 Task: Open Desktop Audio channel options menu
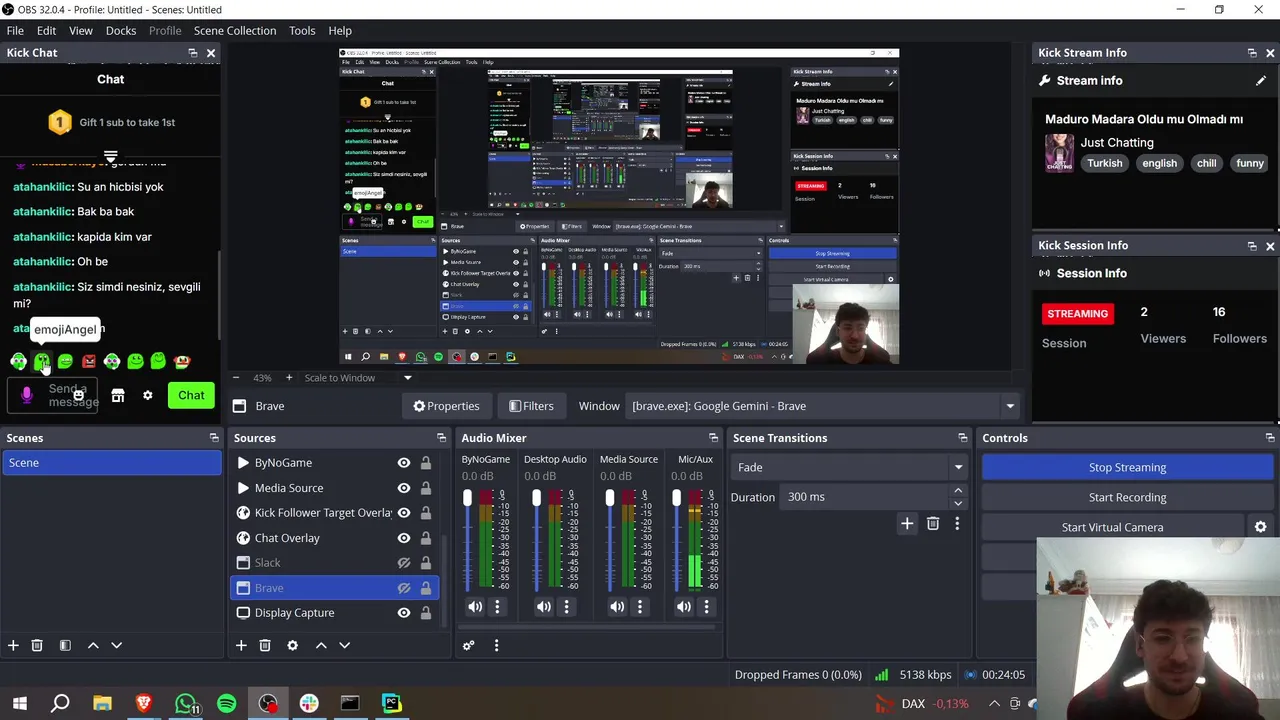click(x=566, y=606)
